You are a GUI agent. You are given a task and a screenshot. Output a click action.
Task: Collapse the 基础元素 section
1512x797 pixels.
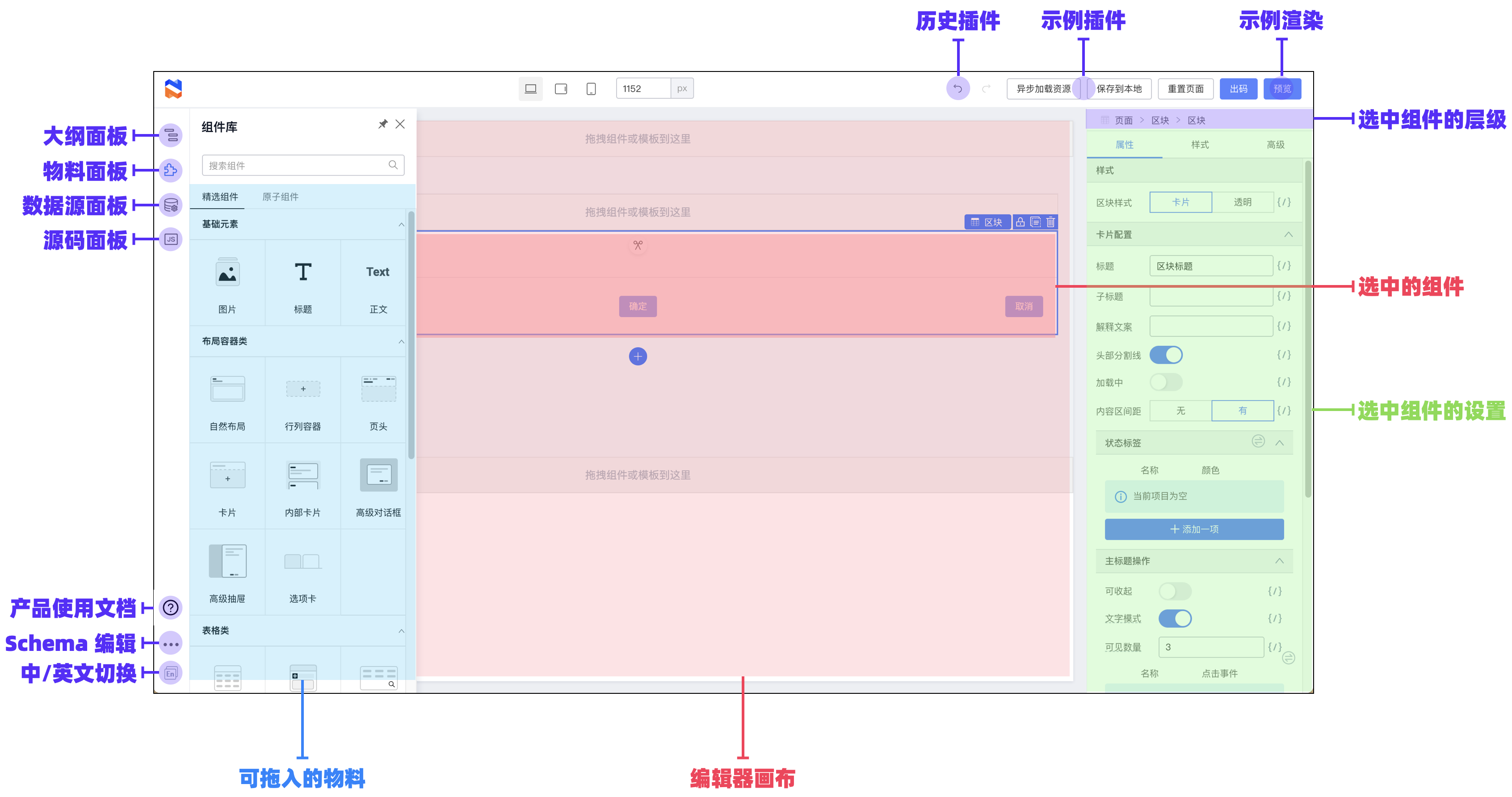401,224
